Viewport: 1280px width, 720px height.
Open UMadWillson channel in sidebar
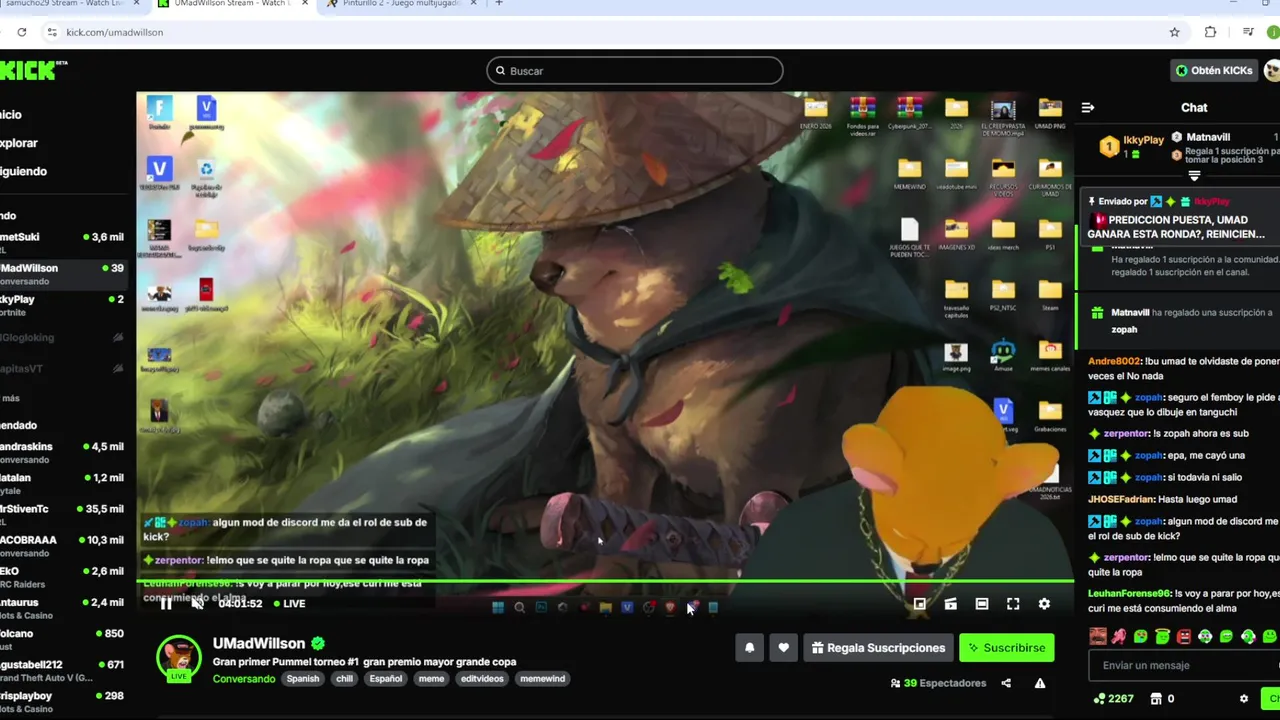pos(62,274)
